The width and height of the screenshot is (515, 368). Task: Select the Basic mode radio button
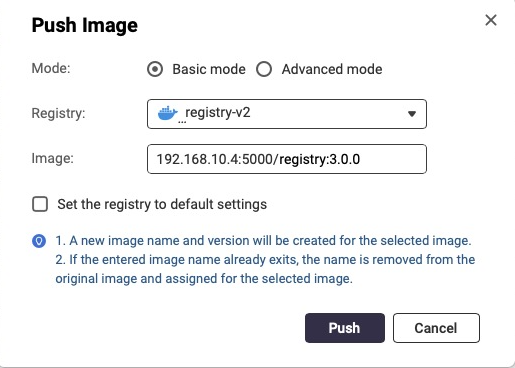click(x=155, y=69)
